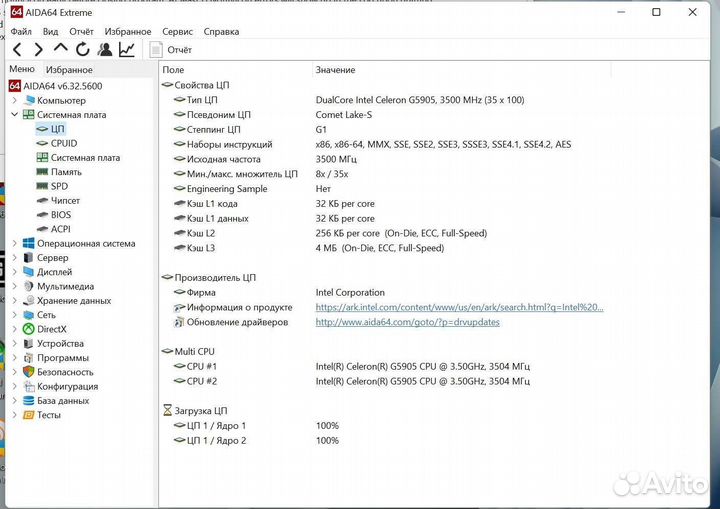Click the Мультимедиа speaker icon
720x509 pixels.
pyautogui.click(x=28, y=286)
